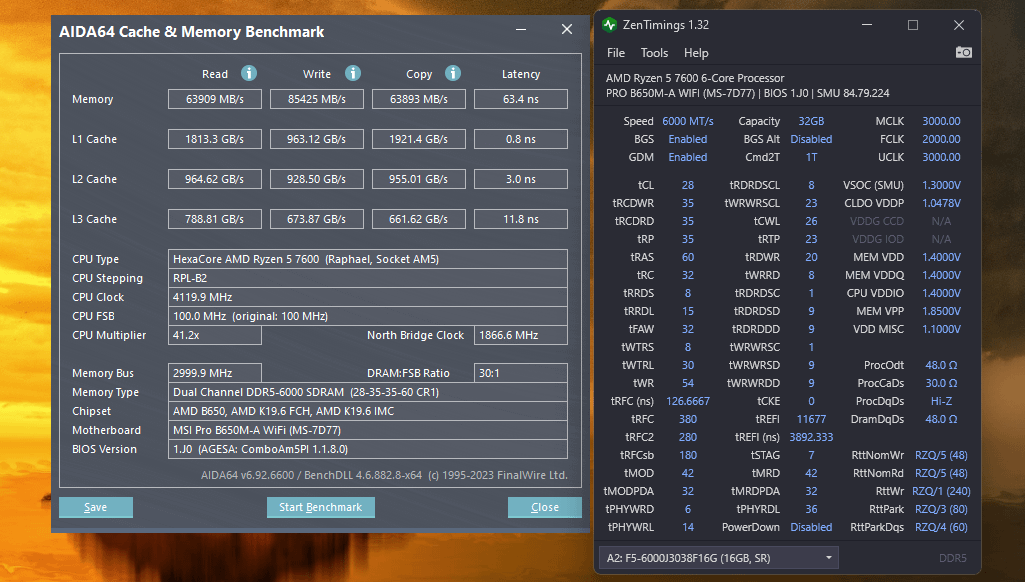1025x582 pixels.
Task: Click the Cmd2T 1T value
Action: [x=811, y=157]
